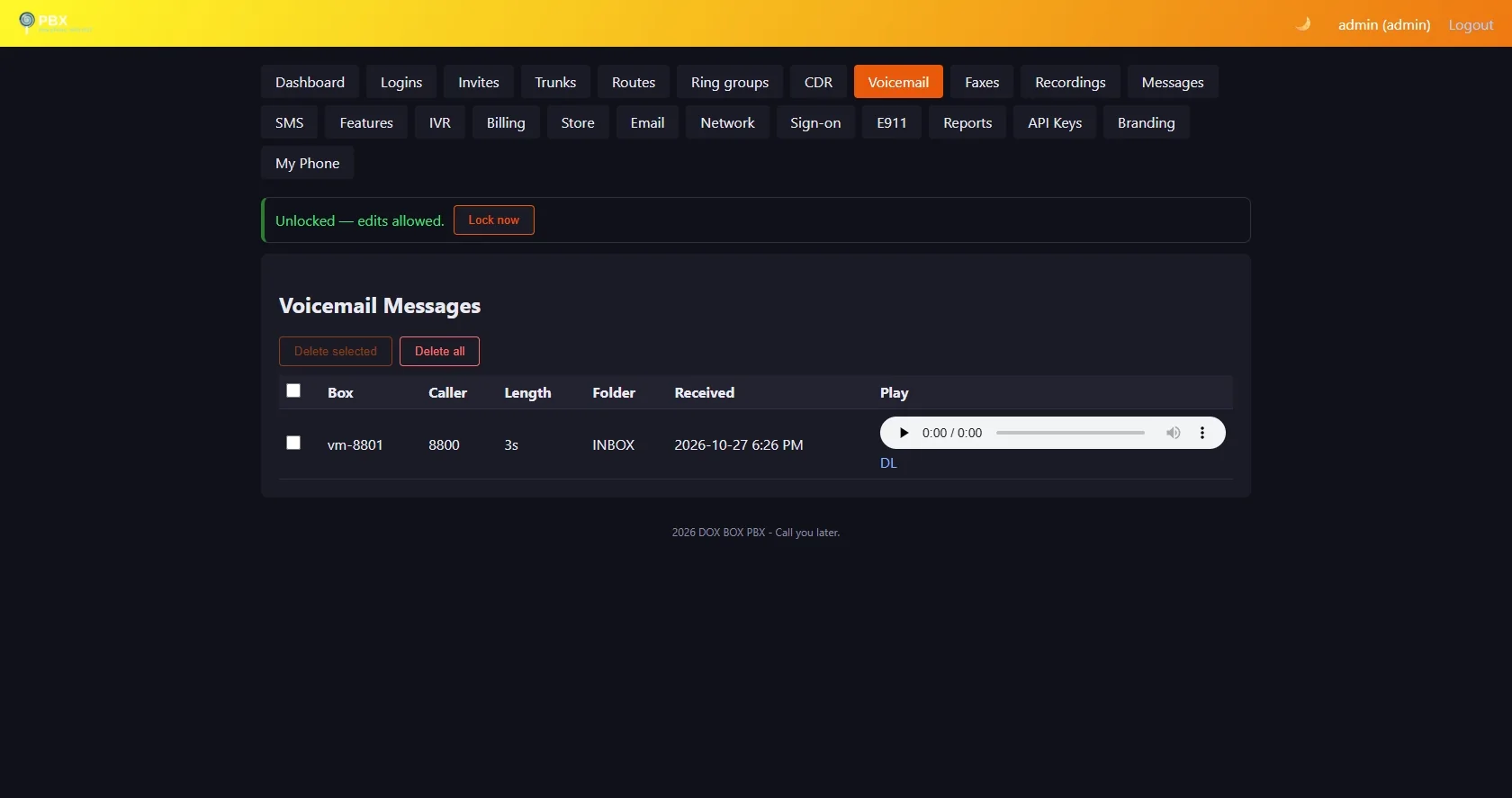Open the Sign-on tab
Viewport: 1512px width, 798px height.
coord(815,122)
